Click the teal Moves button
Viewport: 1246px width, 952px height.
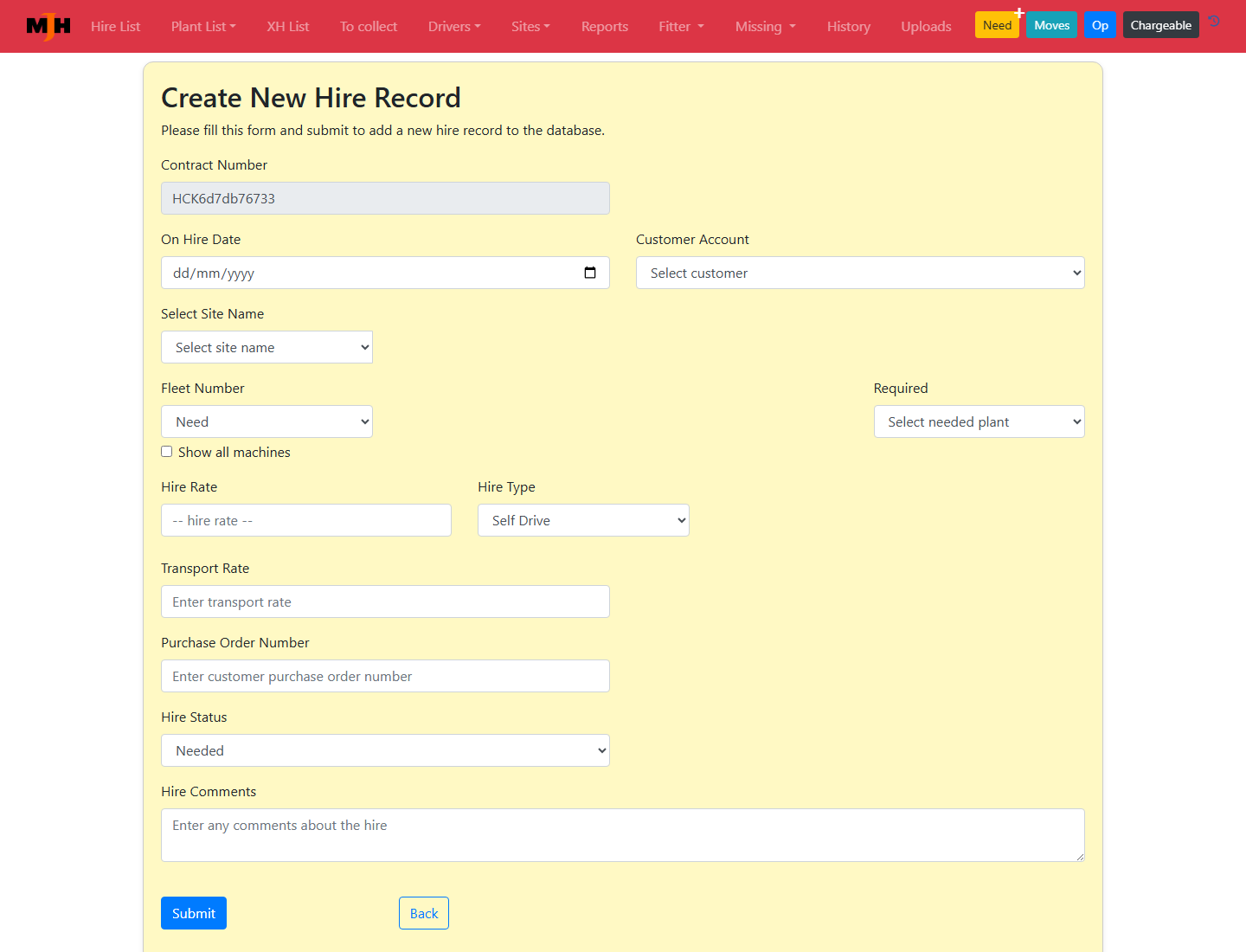pyautogui.click(x=1052, y=25)
